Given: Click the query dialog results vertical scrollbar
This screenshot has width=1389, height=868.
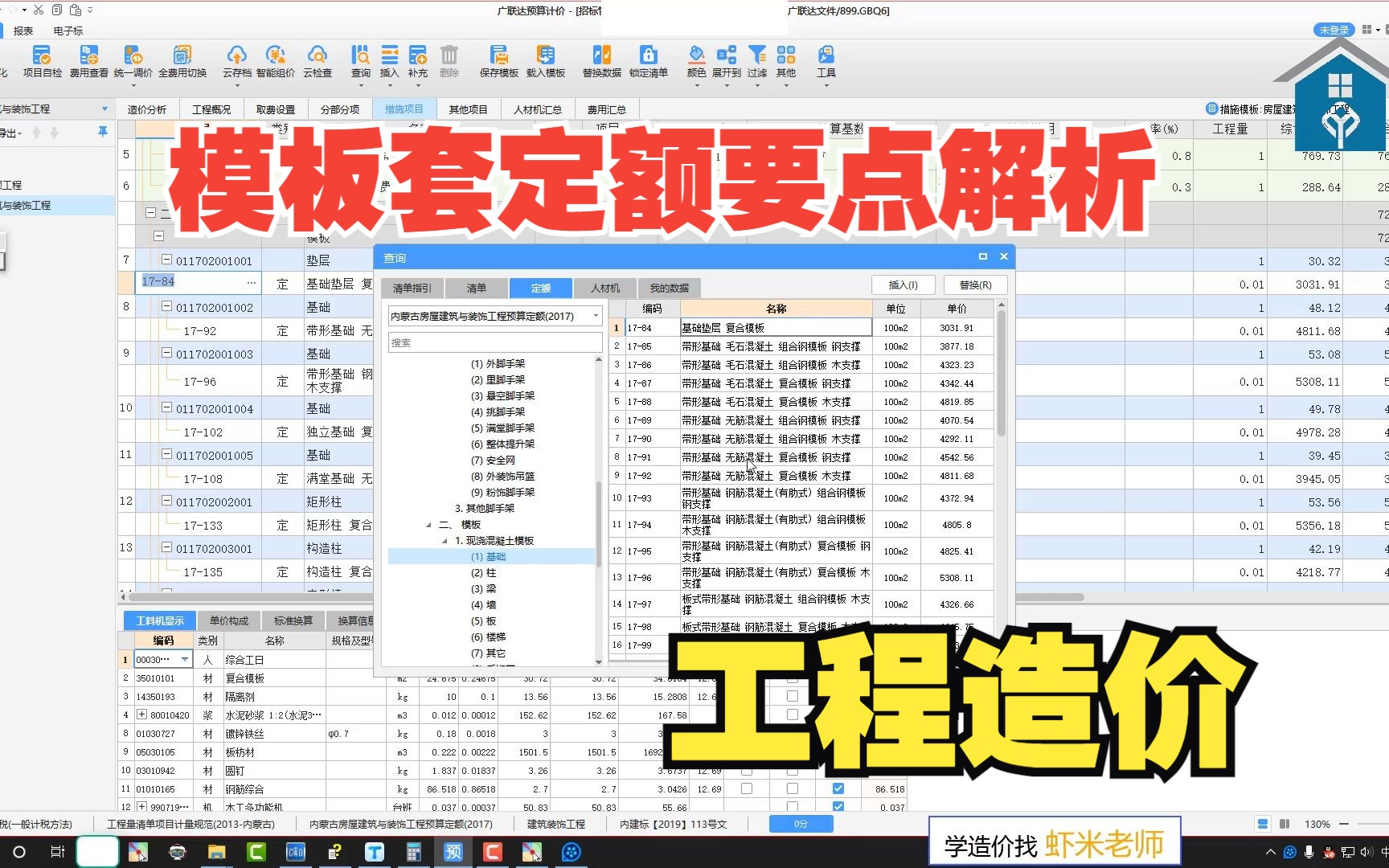Looking at the screenshot, I should pos(1001,373).
